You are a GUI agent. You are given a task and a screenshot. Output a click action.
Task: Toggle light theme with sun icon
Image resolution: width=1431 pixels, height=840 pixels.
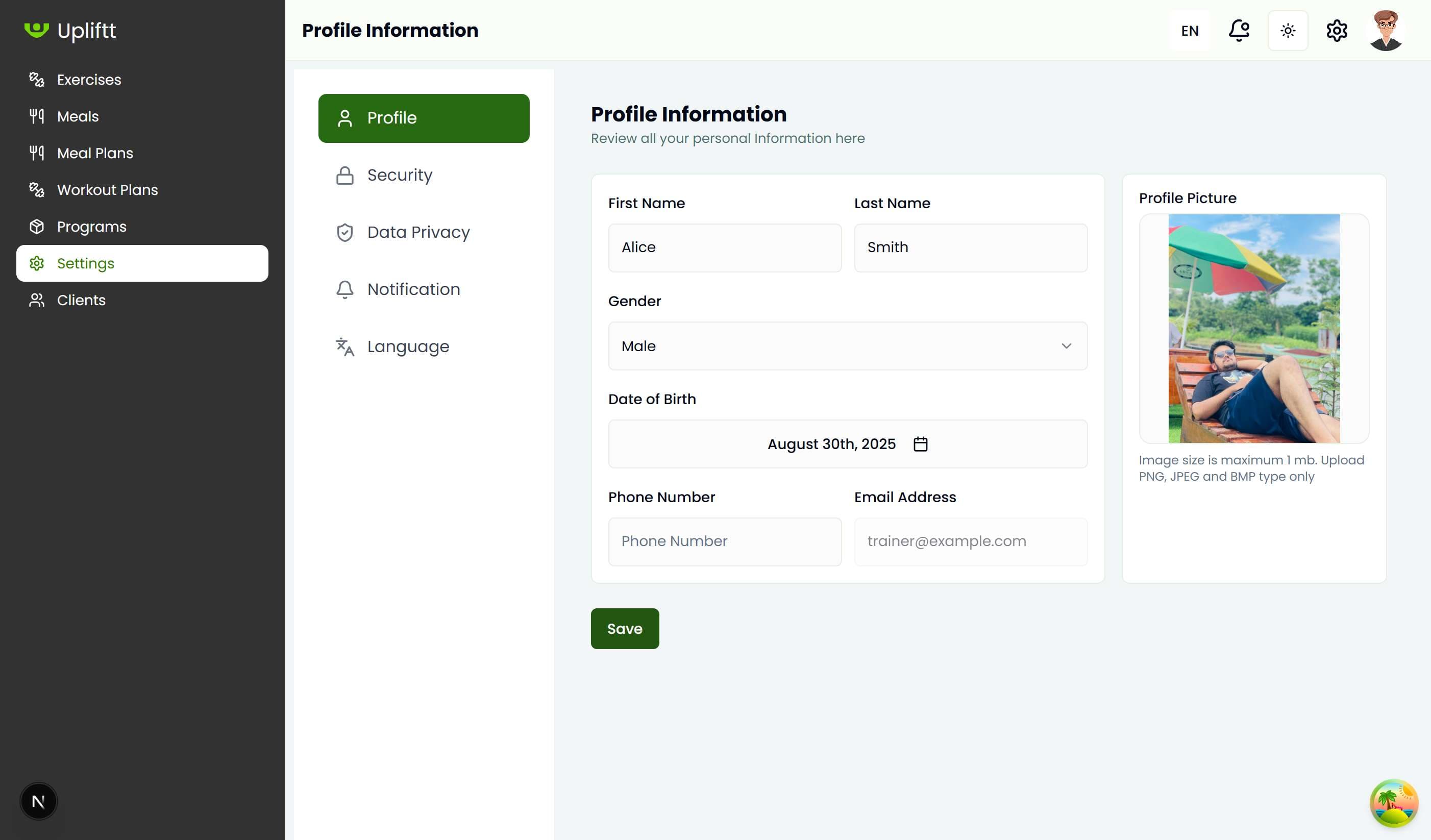click(x=1288, y=30)
